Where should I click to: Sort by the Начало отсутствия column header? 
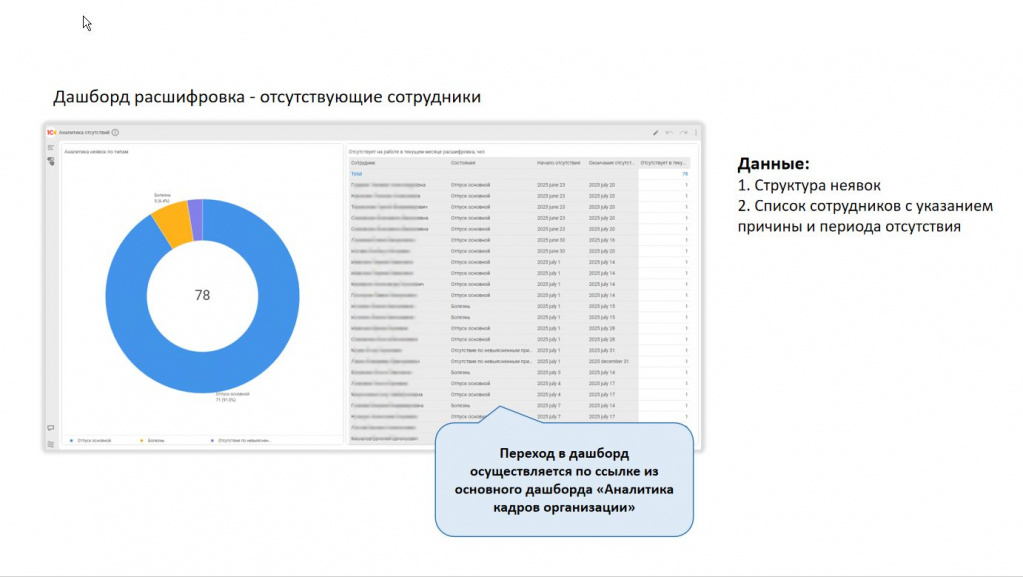(558, 163)
